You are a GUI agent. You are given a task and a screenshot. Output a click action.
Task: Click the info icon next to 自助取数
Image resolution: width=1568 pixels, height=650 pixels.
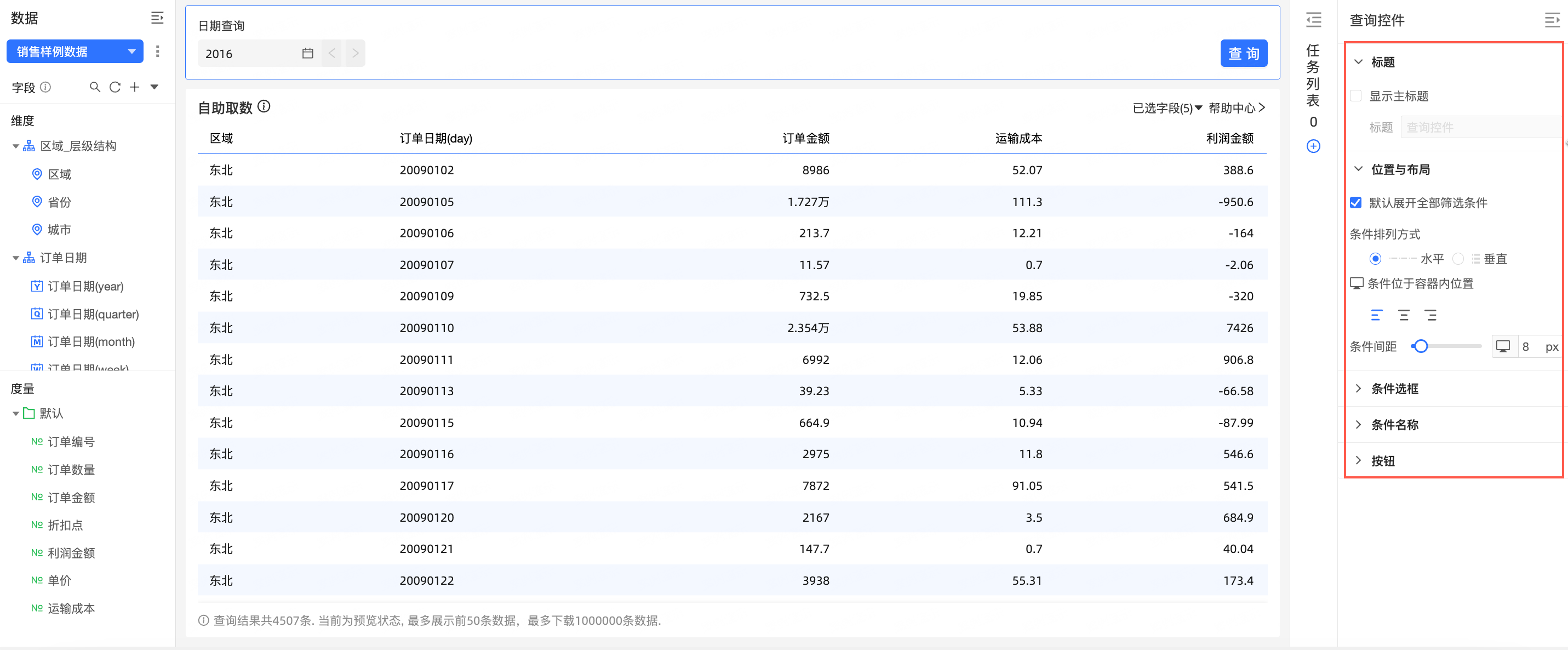pos(264,107)
